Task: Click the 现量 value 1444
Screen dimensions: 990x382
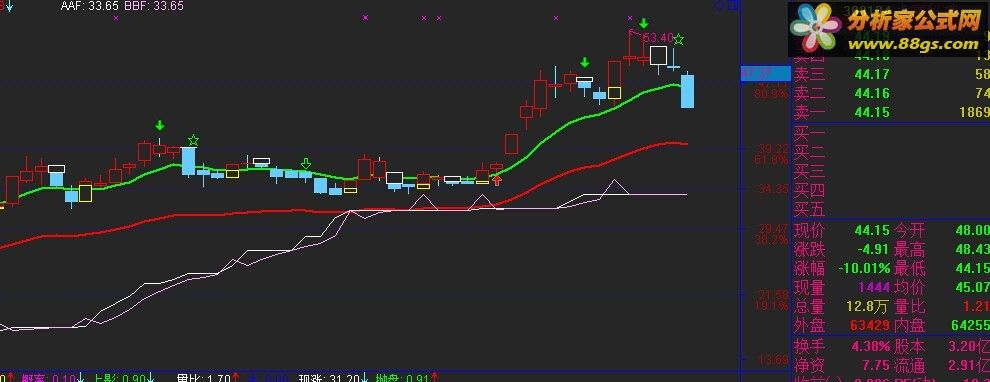Action: point(874,287)
